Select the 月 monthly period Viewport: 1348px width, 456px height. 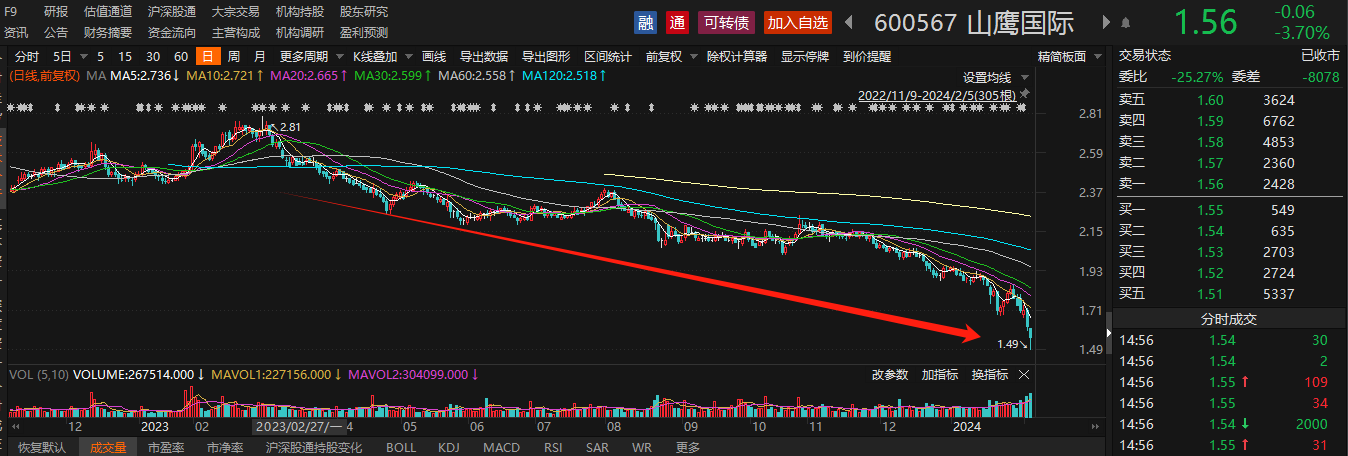[x=260, y=57]
